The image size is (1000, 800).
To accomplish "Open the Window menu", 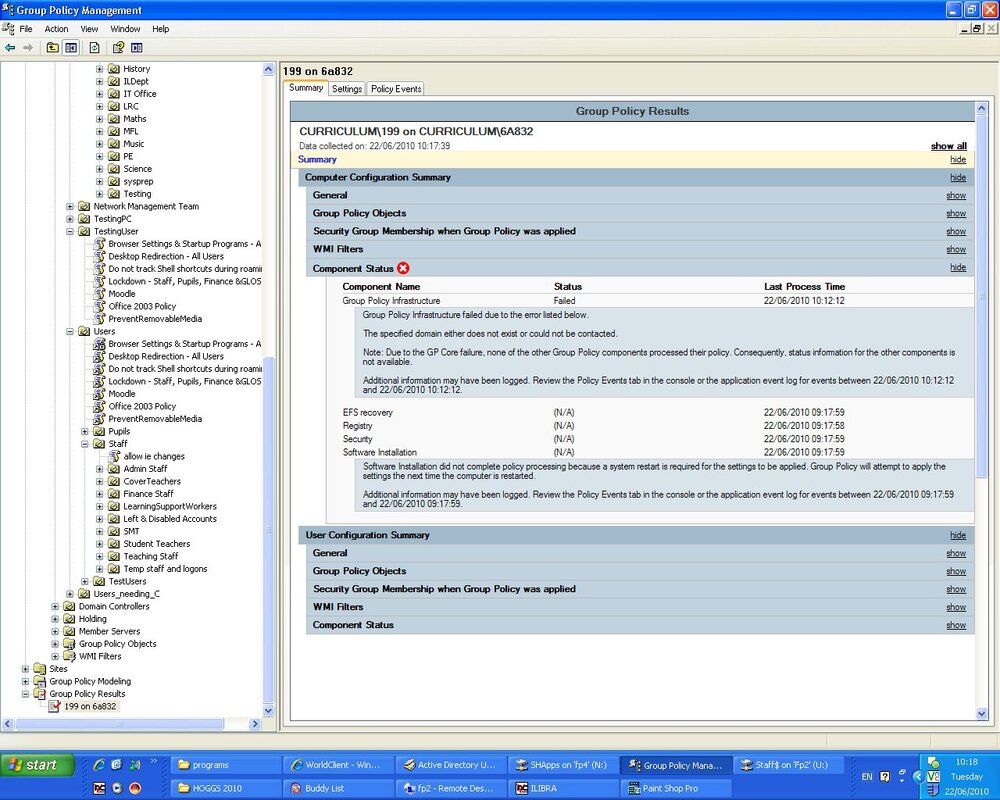I will click(125, 29).
